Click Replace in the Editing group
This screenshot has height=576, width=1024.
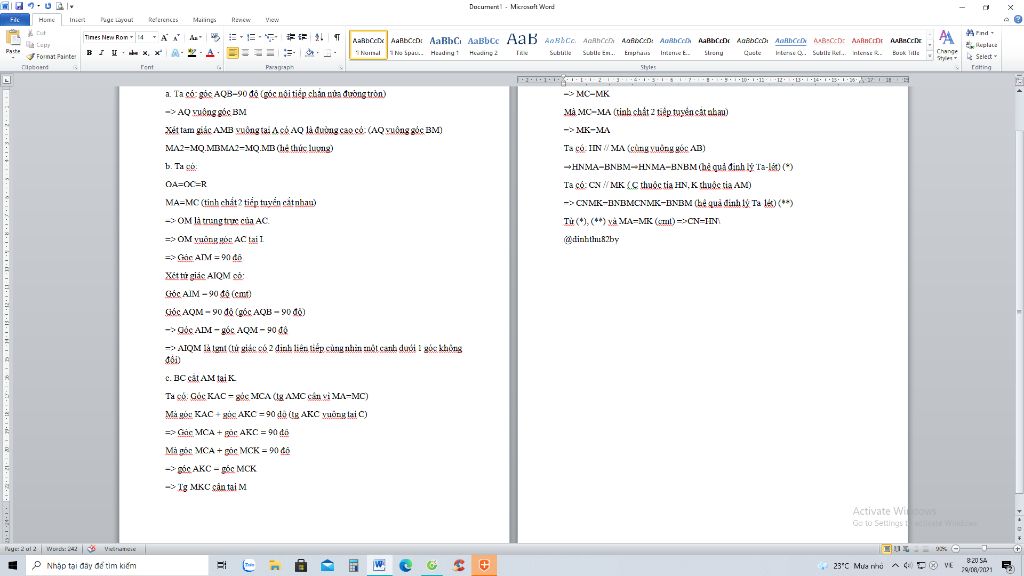pos(982,45)
